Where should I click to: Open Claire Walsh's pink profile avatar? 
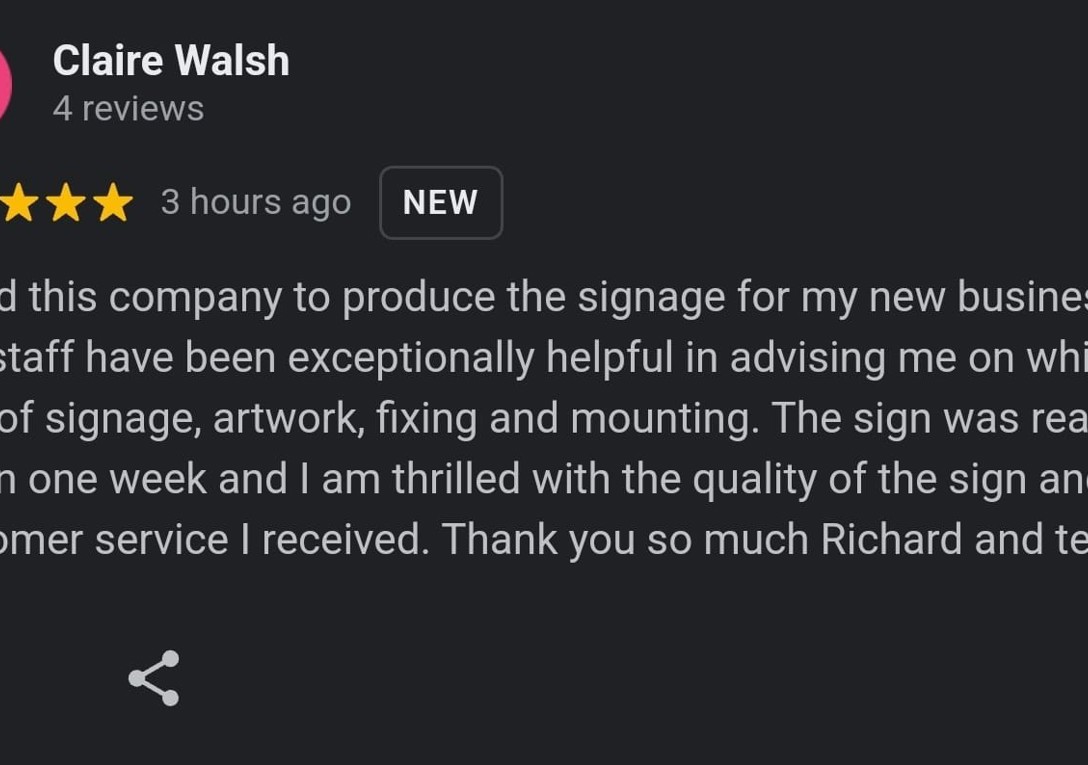[x=4, y=85]
